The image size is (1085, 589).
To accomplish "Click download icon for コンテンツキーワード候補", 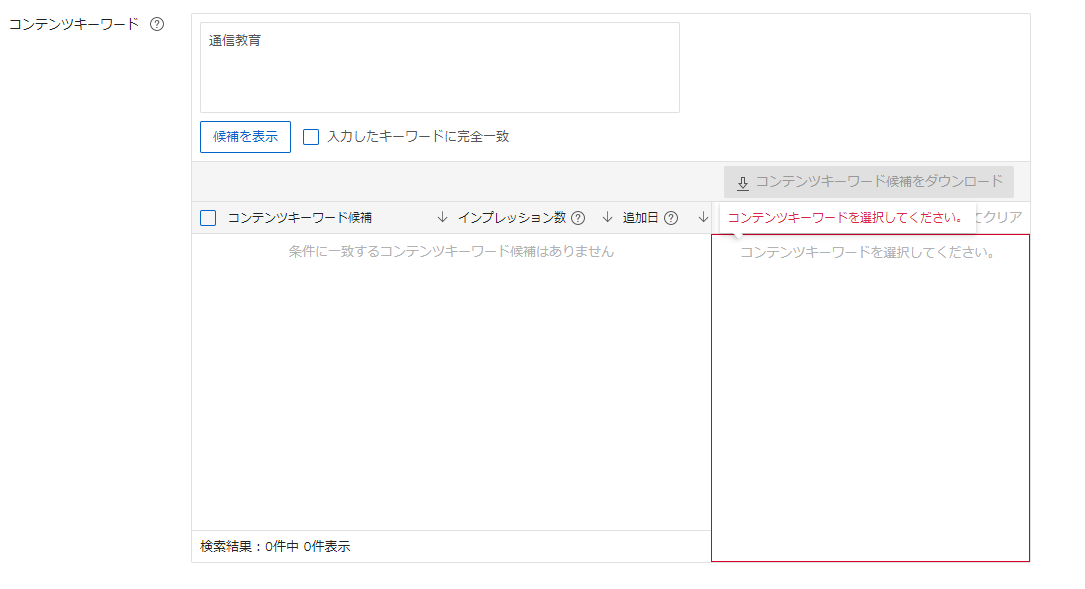I will pos(743,183).
